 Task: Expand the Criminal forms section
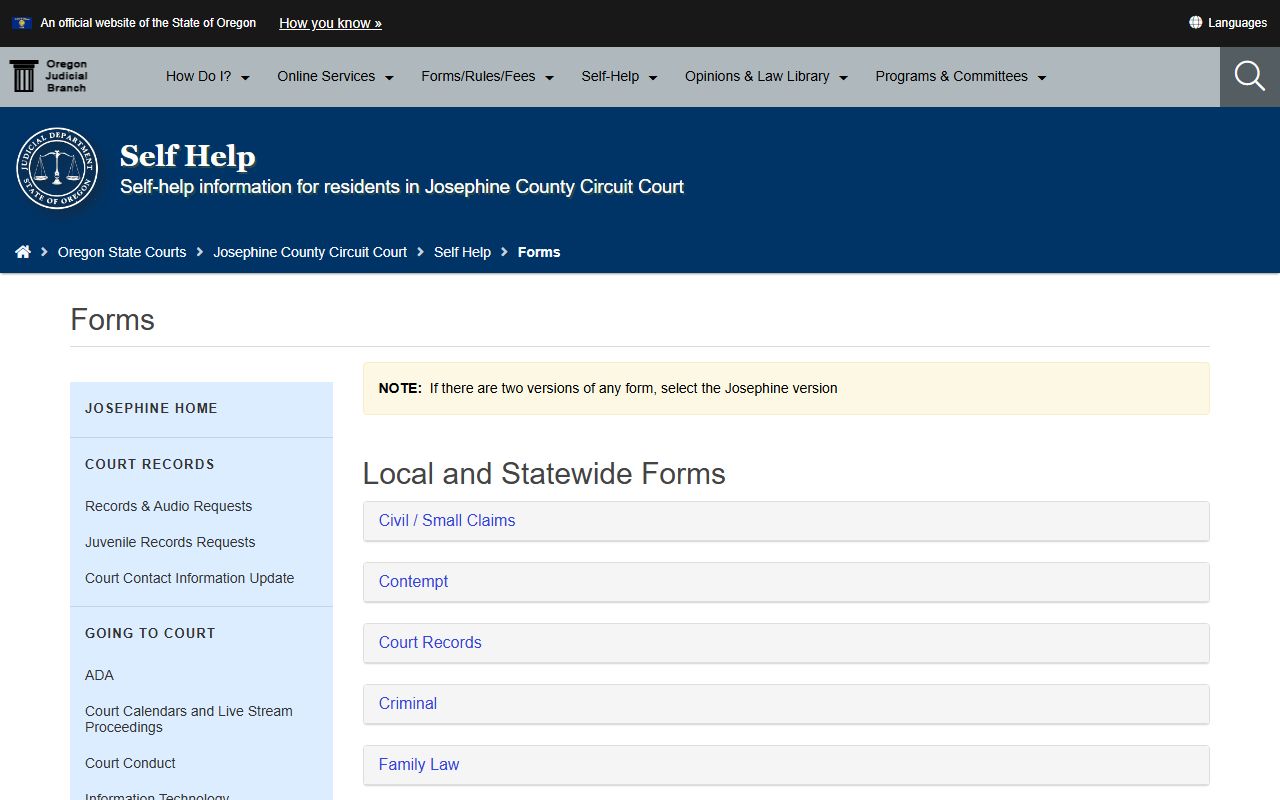click(x=786, y=704)
